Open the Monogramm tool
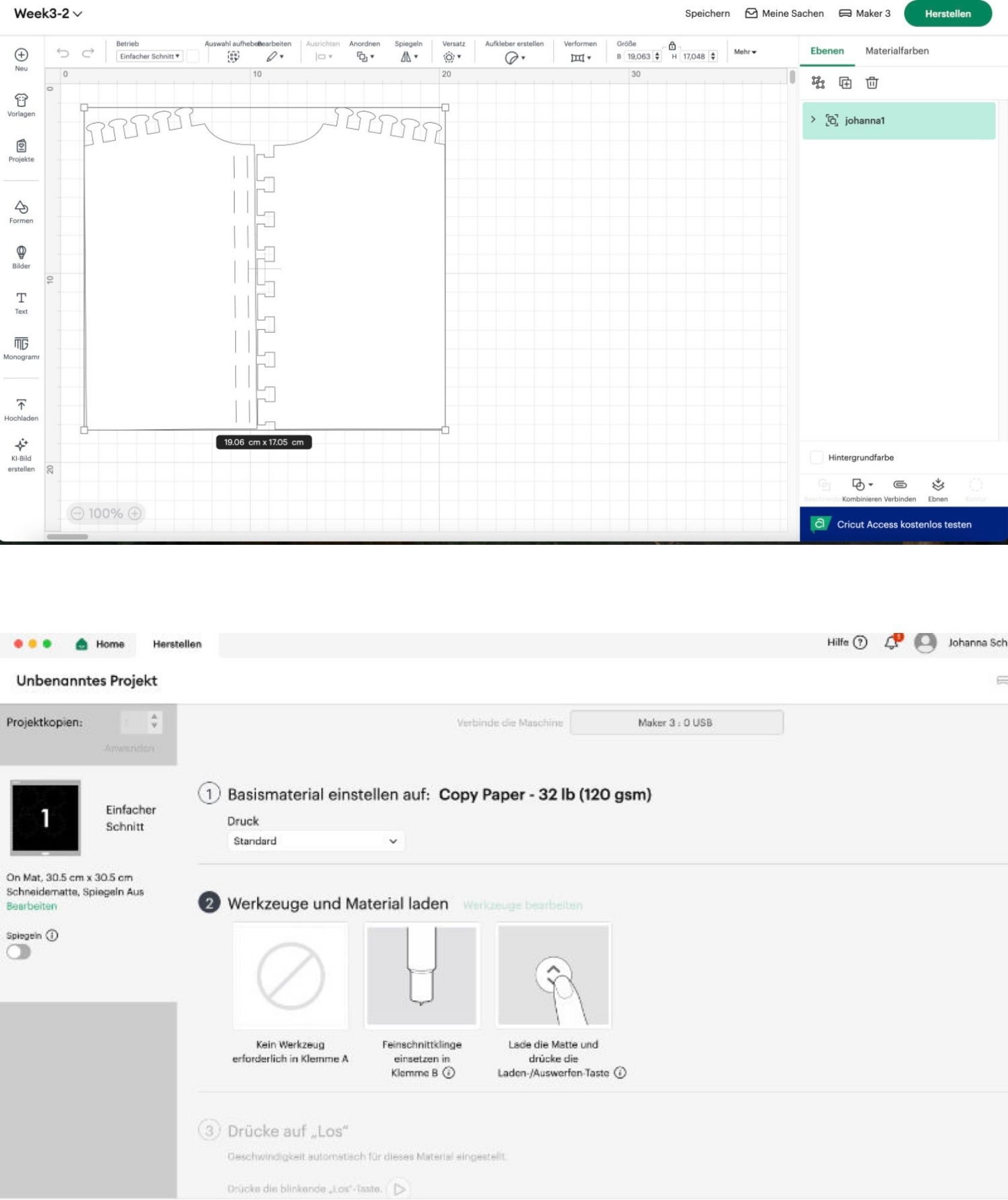Screen dimensions: 1008x1200 click(x=21, y=344)
